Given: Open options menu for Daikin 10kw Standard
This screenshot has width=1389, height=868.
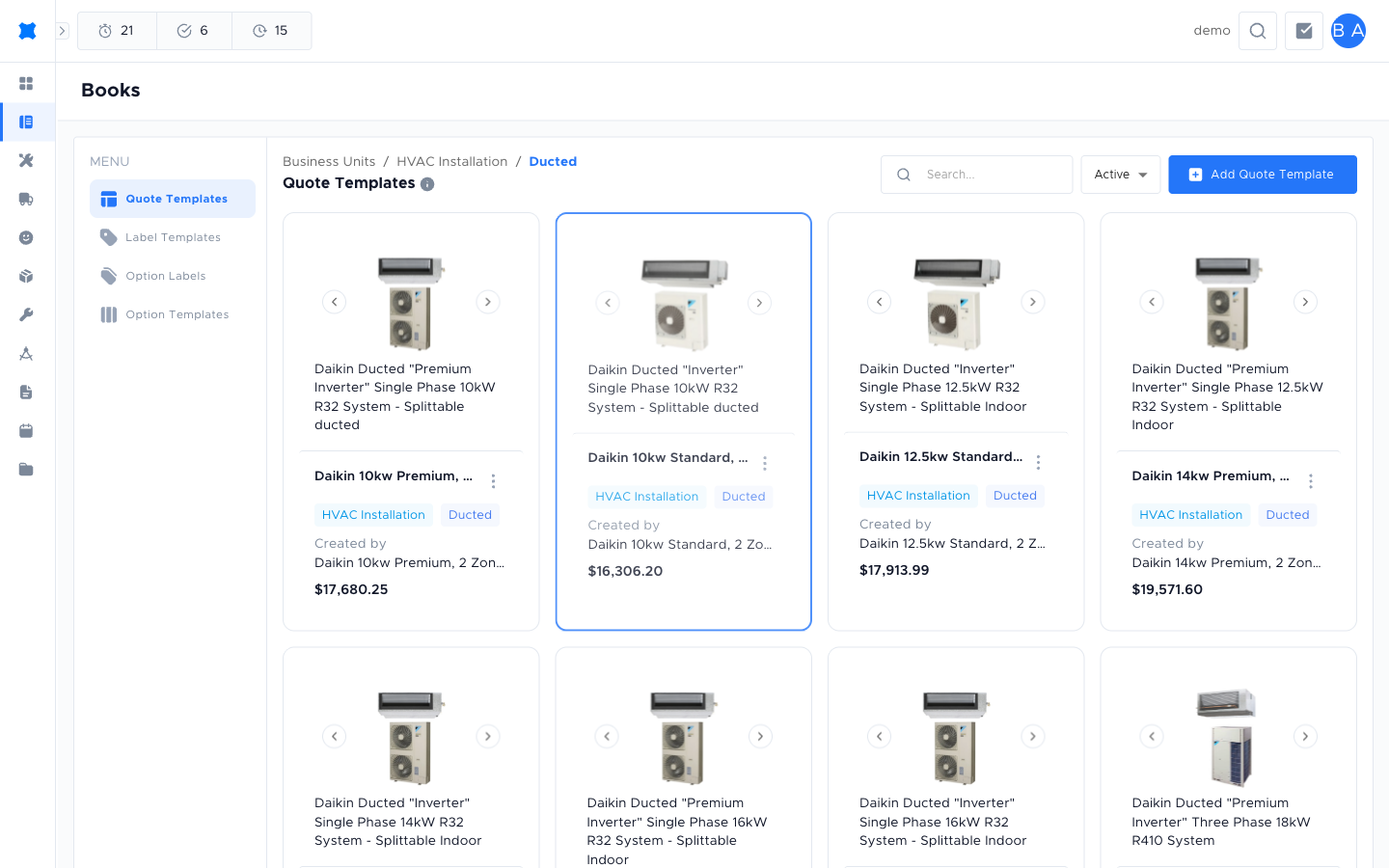Looking at the screenshot, I should coord(765,464).
